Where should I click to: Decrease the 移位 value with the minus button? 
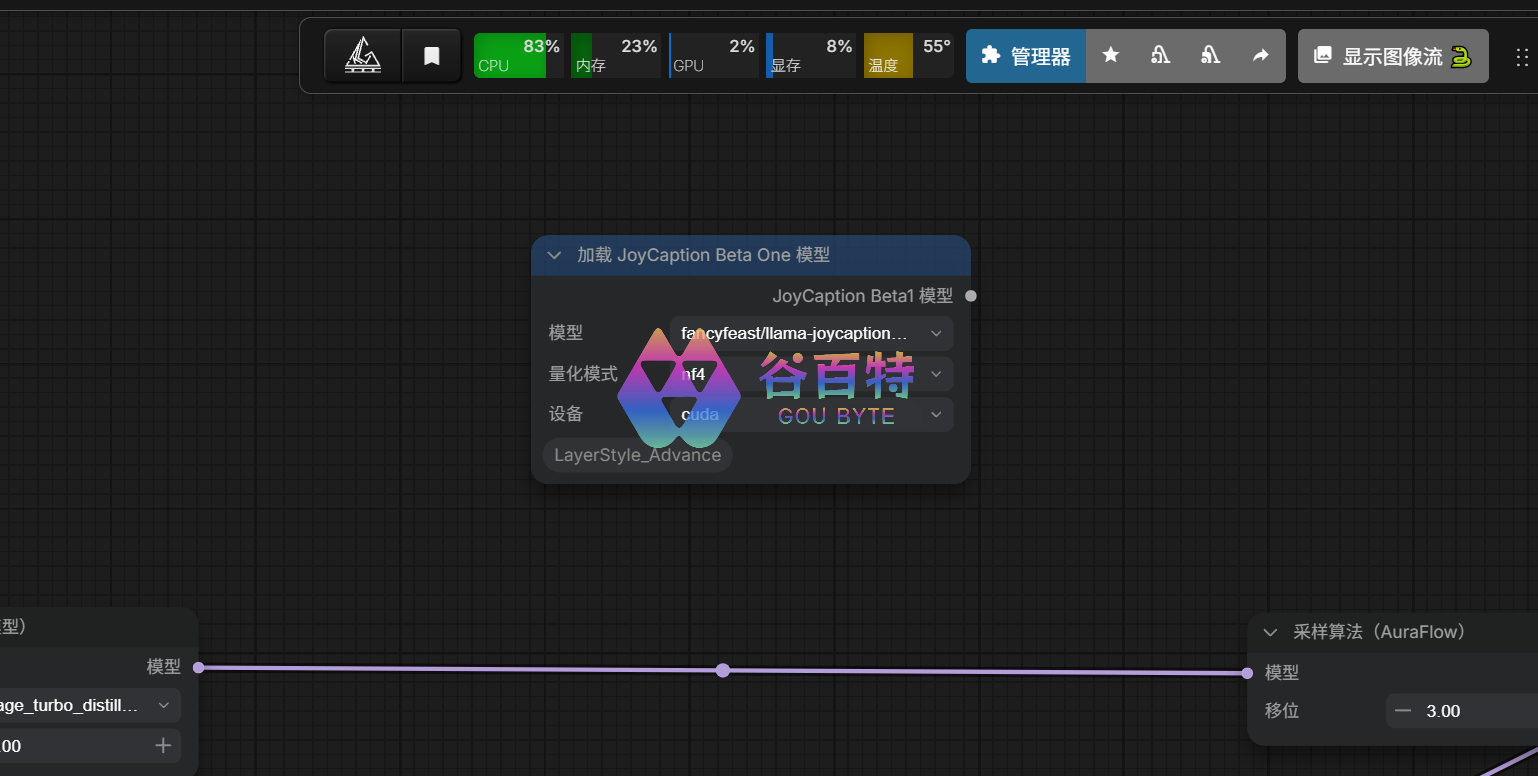[1403, 711]
